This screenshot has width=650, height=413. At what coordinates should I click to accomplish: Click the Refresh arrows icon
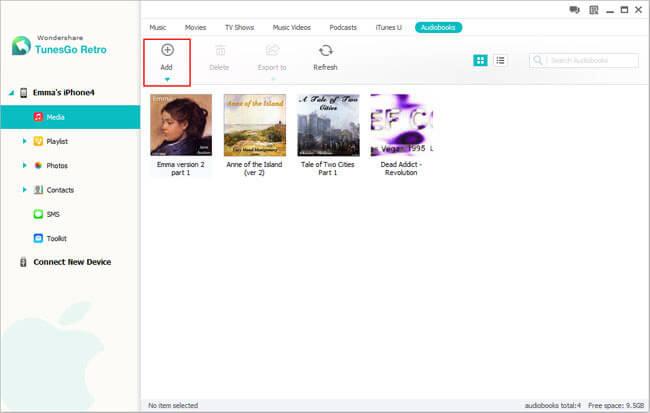pyautogui.click(x=326, y=50)
